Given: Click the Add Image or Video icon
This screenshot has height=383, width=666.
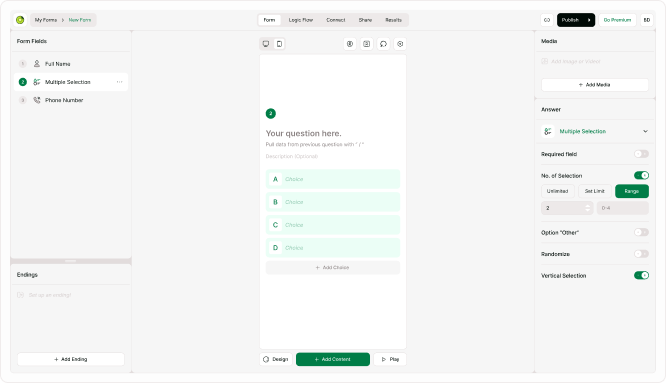Looking at the screenshot, I should click(x=545, y=62).
